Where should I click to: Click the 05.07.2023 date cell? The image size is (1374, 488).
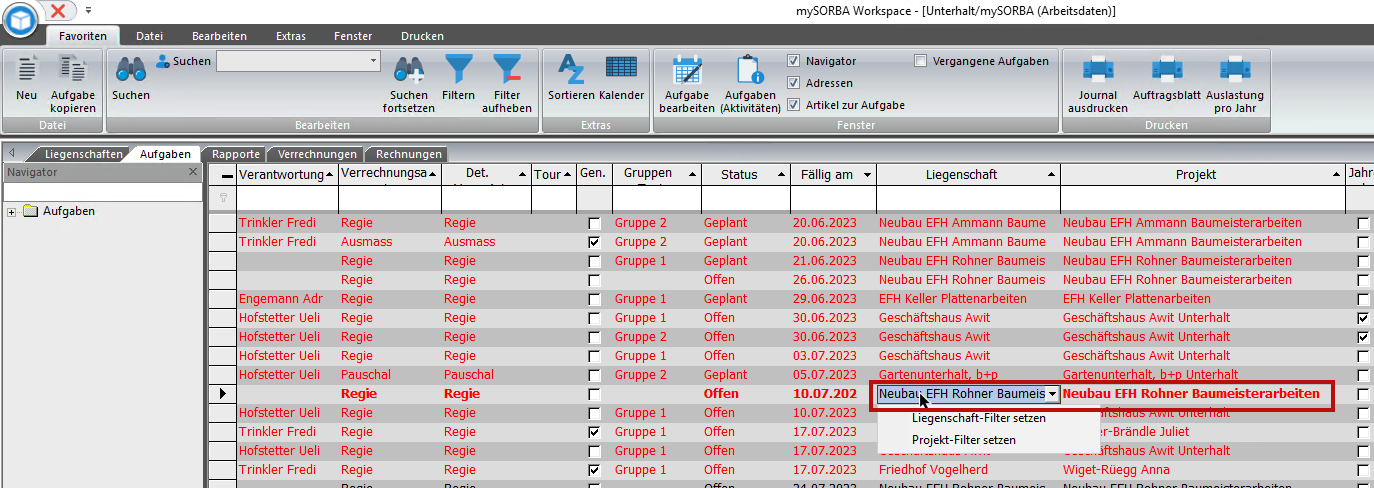[832, 375]
